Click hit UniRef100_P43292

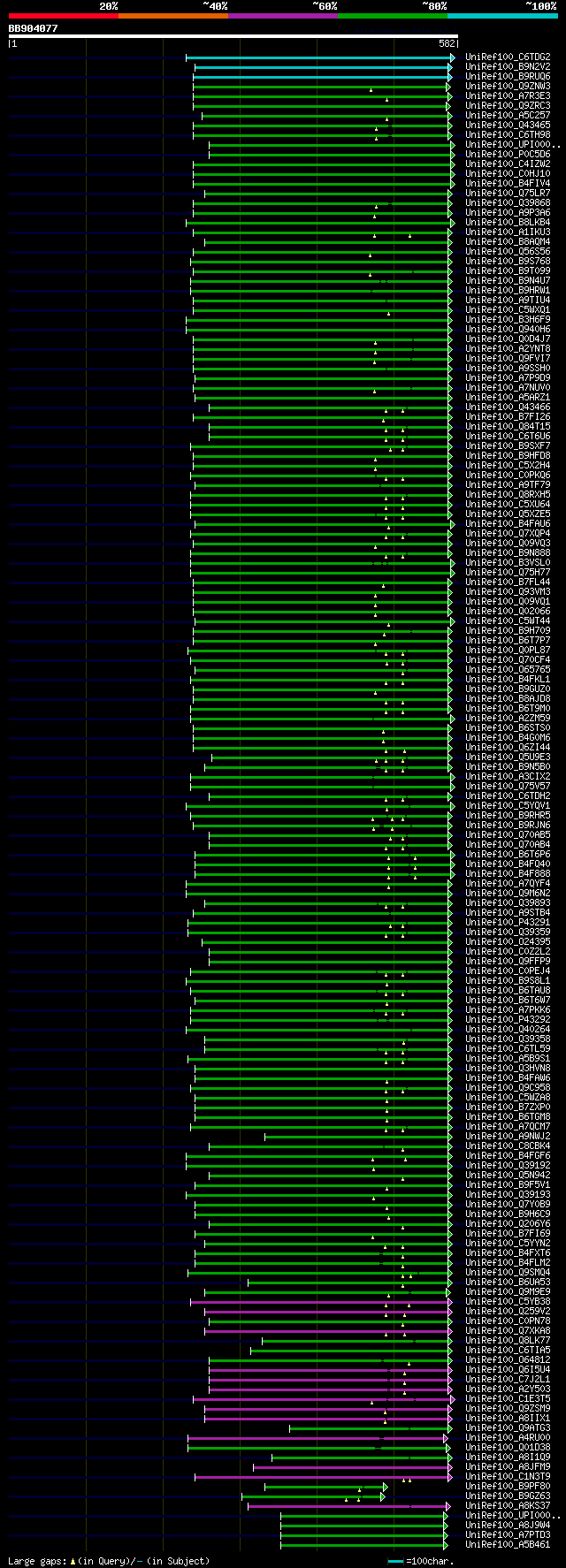tap(508, 1019)
